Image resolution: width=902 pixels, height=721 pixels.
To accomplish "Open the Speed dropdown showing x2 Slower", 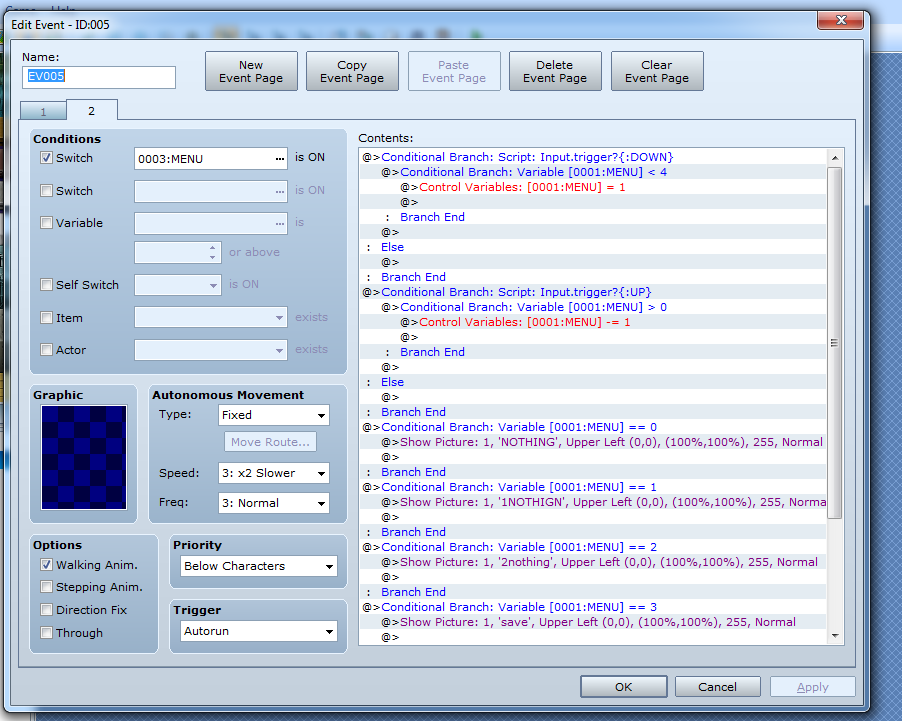I will point(274,473).
